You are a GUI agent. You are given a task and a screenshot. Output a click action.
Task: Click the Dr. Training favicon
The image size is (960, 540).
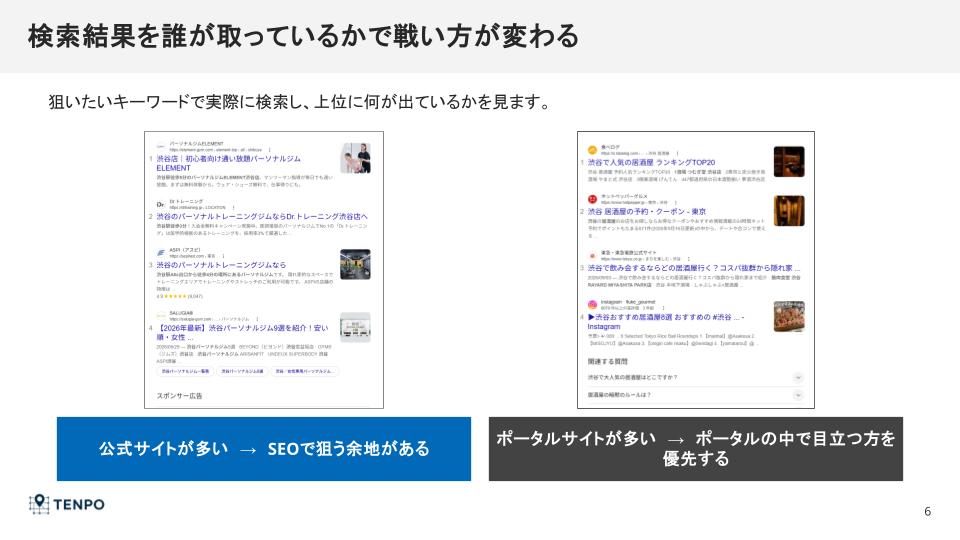tap(160, 204)
